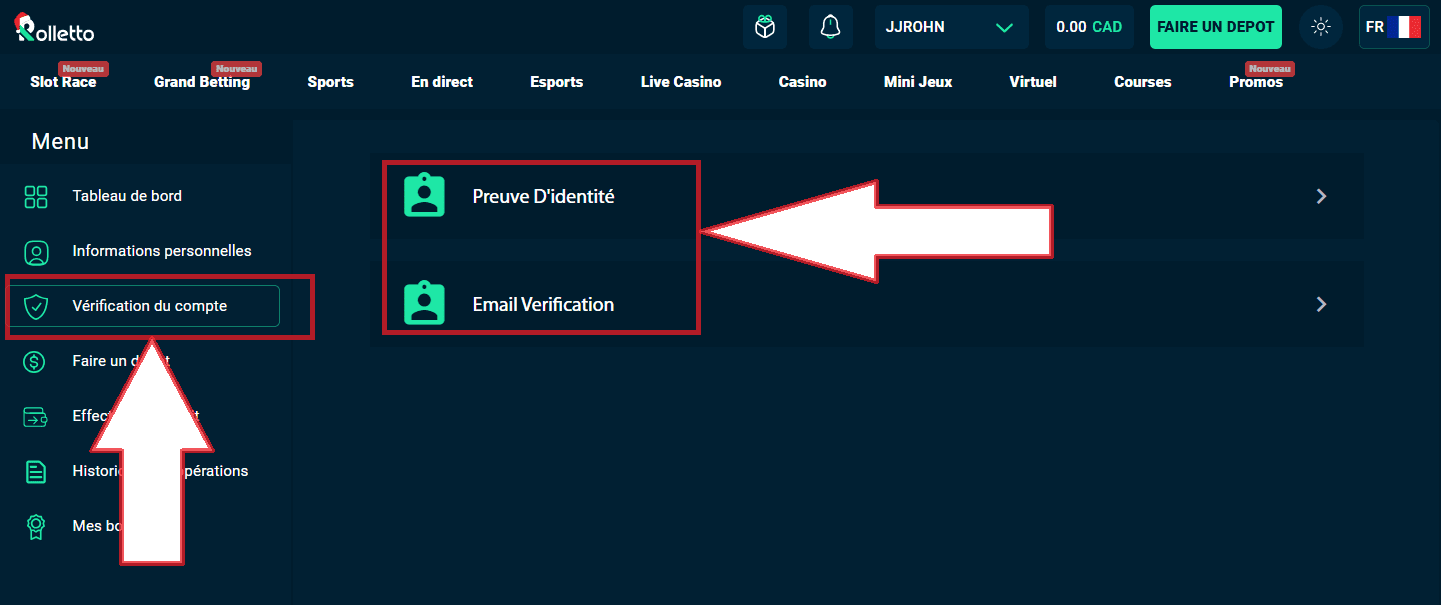
Task: Expand the Email Verification chevron arrow
Action: click(x=1321, y=304)
